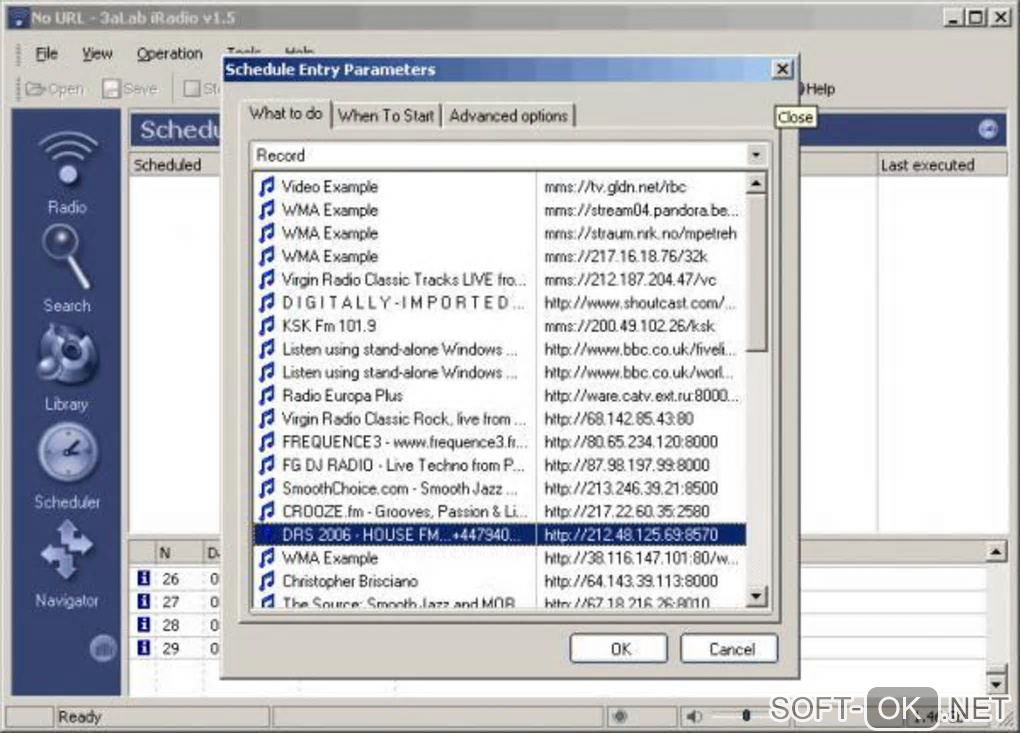The image size is (1020, 733).
Task: Click URL http://68.142.85.43:80
Action: click(619, 419)
